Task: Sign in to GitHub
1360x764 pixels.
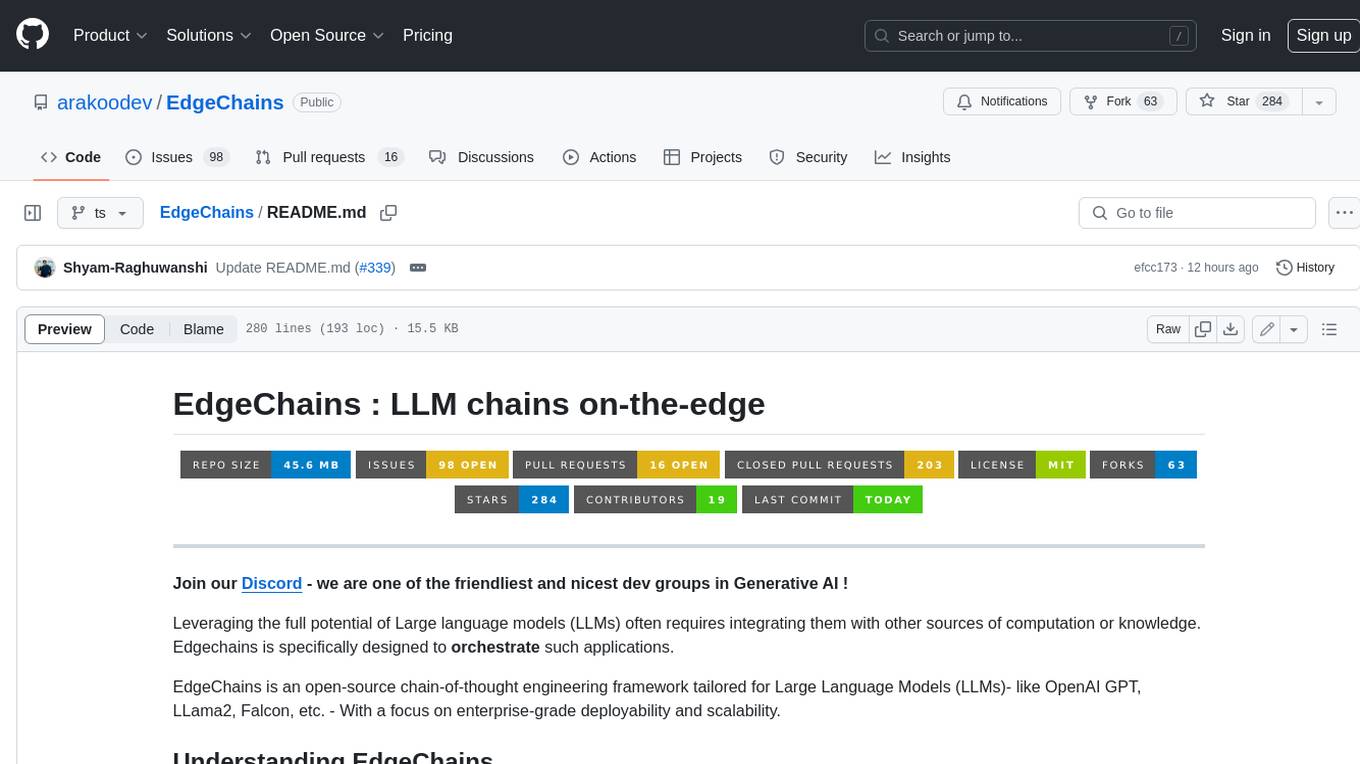Action: coord(1245,35)
